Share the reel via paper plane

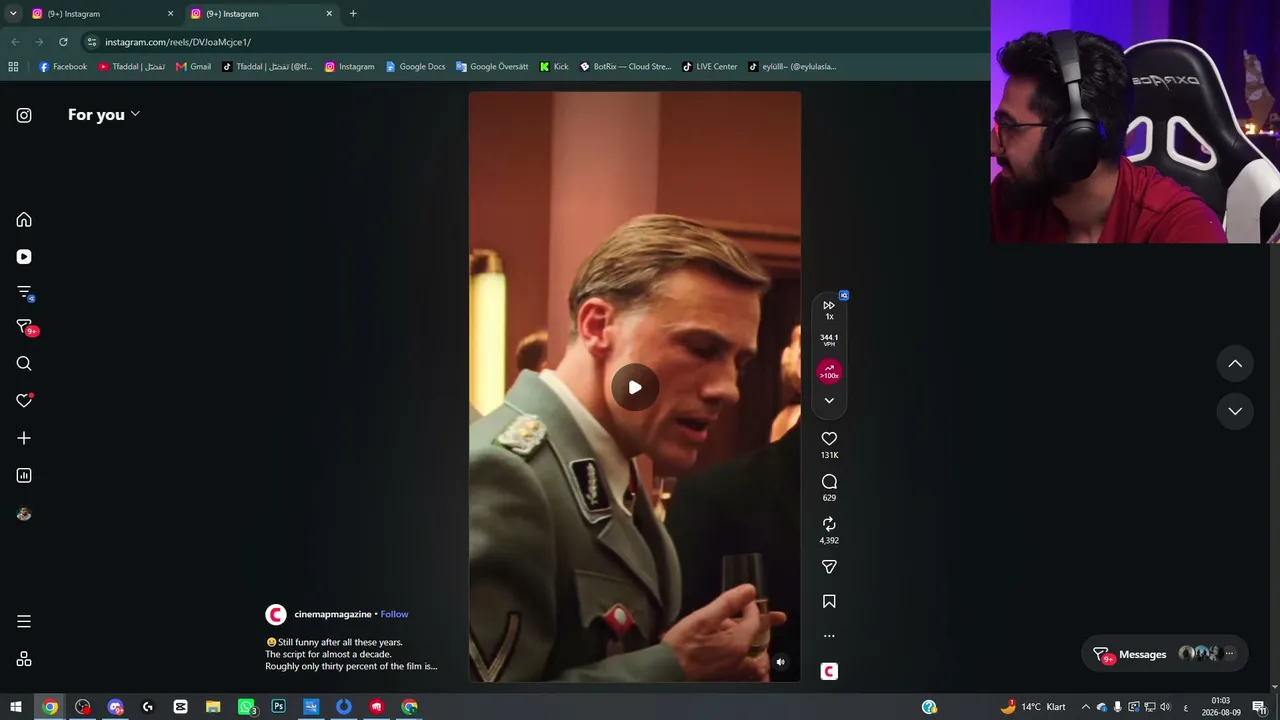[x=829, y=567]
